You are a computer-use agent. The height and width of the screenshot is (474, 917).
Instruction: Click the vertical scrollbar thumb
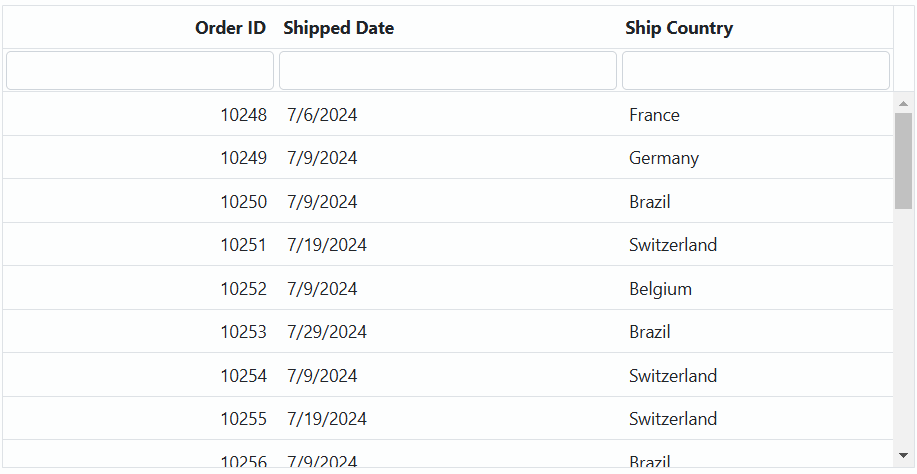[904, 161]
